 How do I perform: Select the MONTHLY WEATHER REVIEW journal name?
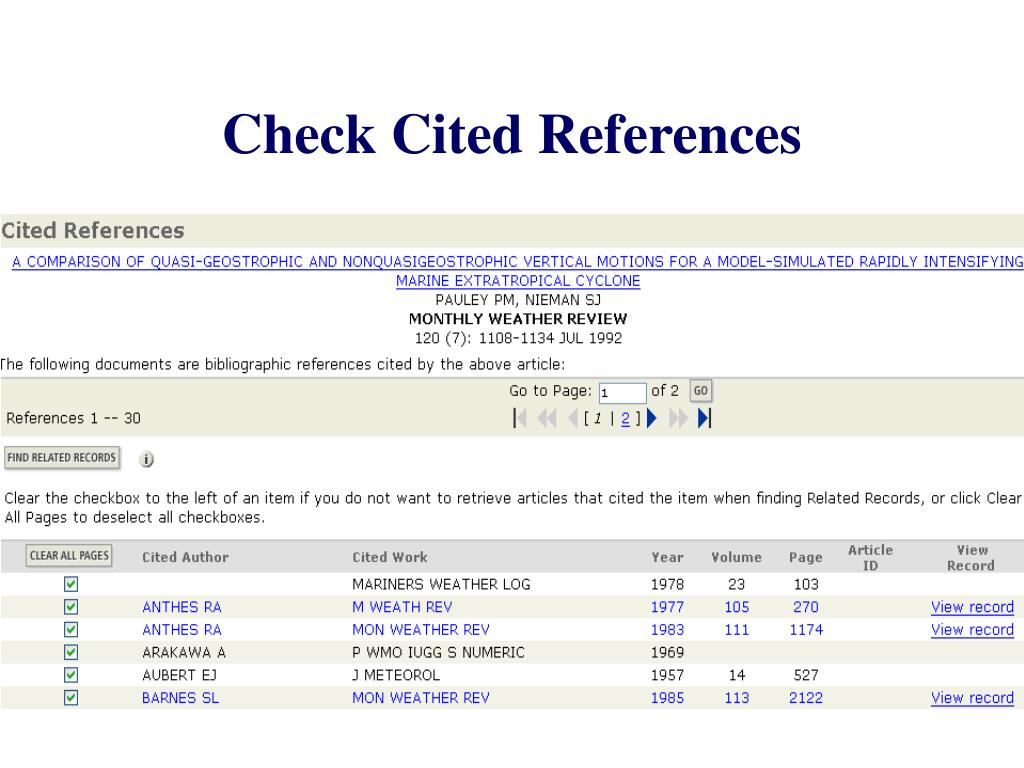click(518, 319)
